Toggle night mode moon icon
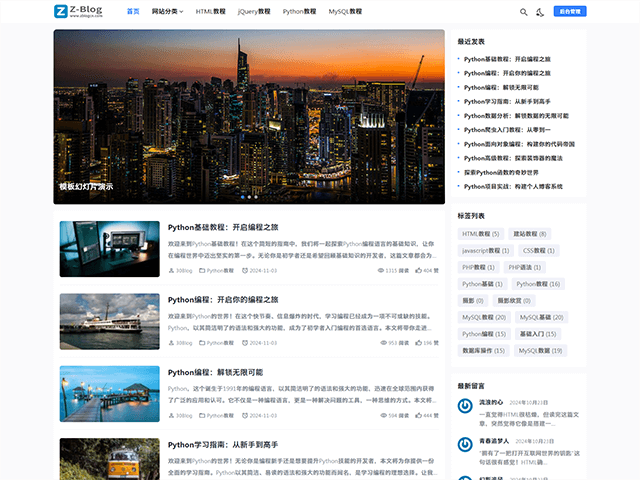 (540, 12)
